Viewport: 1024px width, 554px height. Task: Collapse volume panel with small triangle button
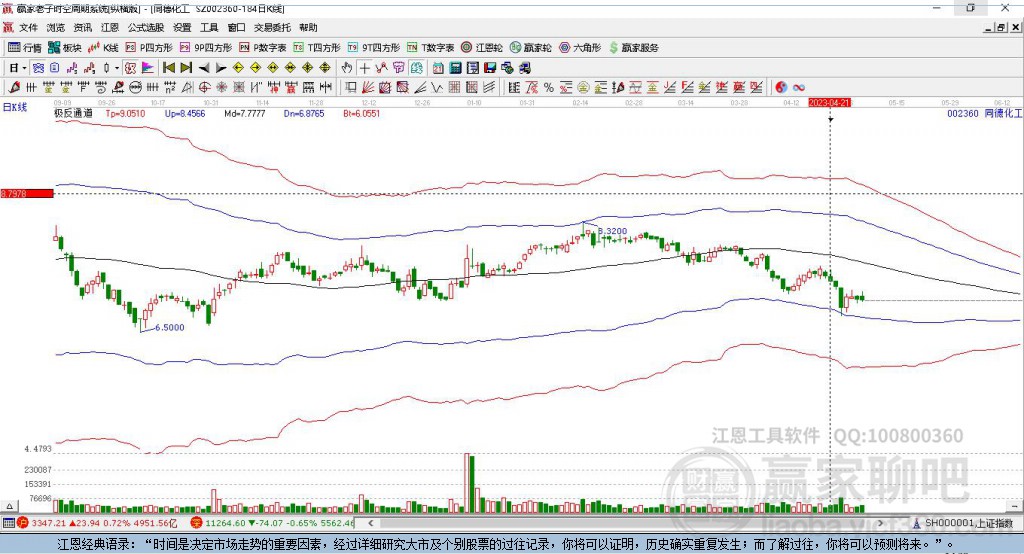9,506
